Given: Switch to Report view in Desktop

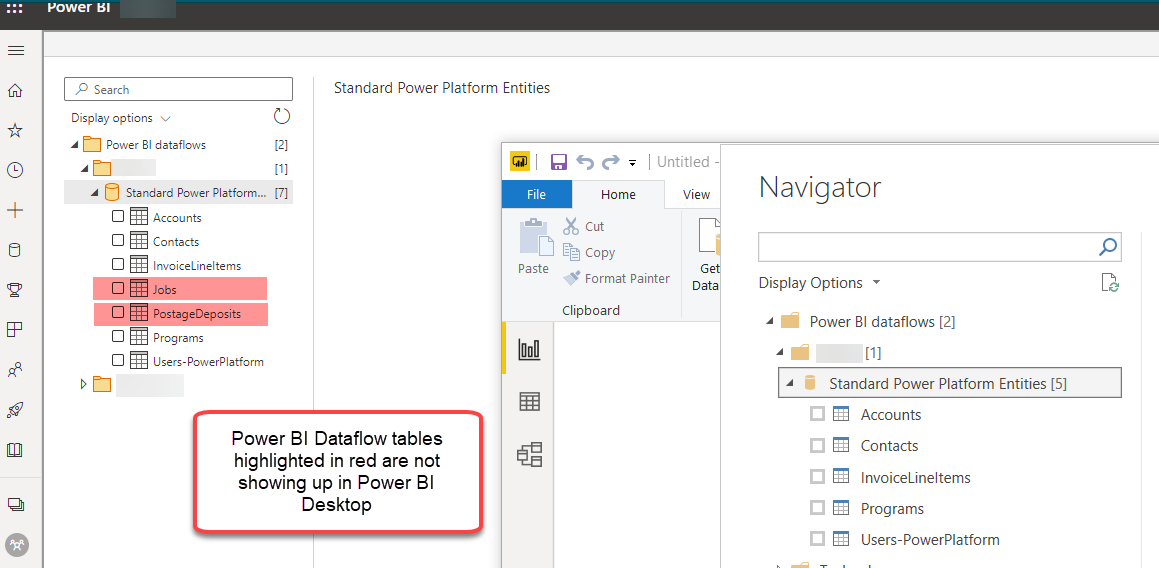Looking at the screenshot, I should point(530,349).
